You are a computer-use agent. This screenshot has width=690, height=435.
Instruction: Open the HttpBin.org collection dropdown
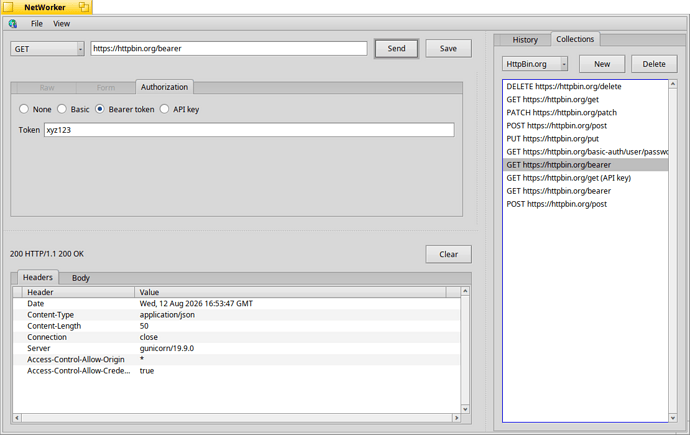click(x=535, y=64)
